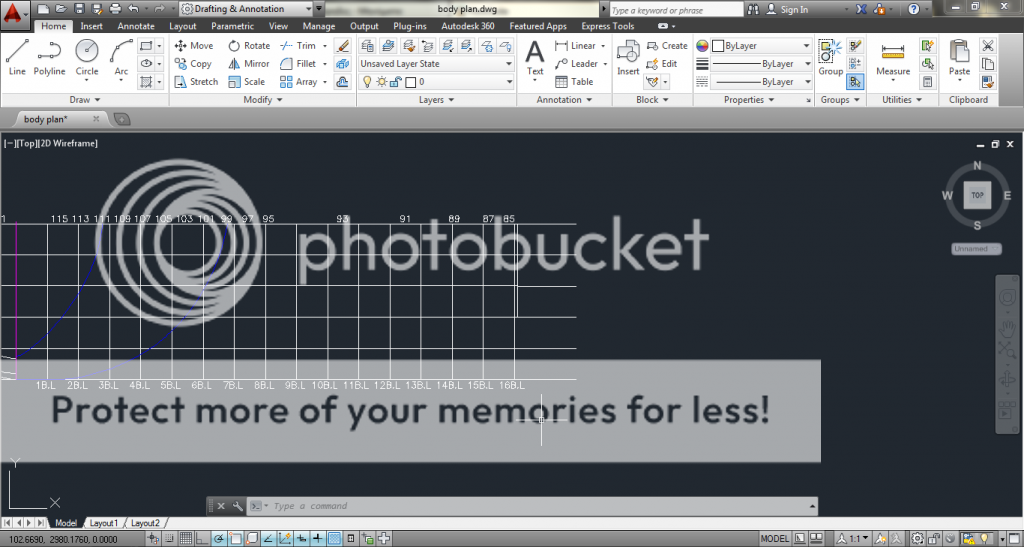Open the Drafting & Annotation workspace dropdown

[x=247, y=9]
